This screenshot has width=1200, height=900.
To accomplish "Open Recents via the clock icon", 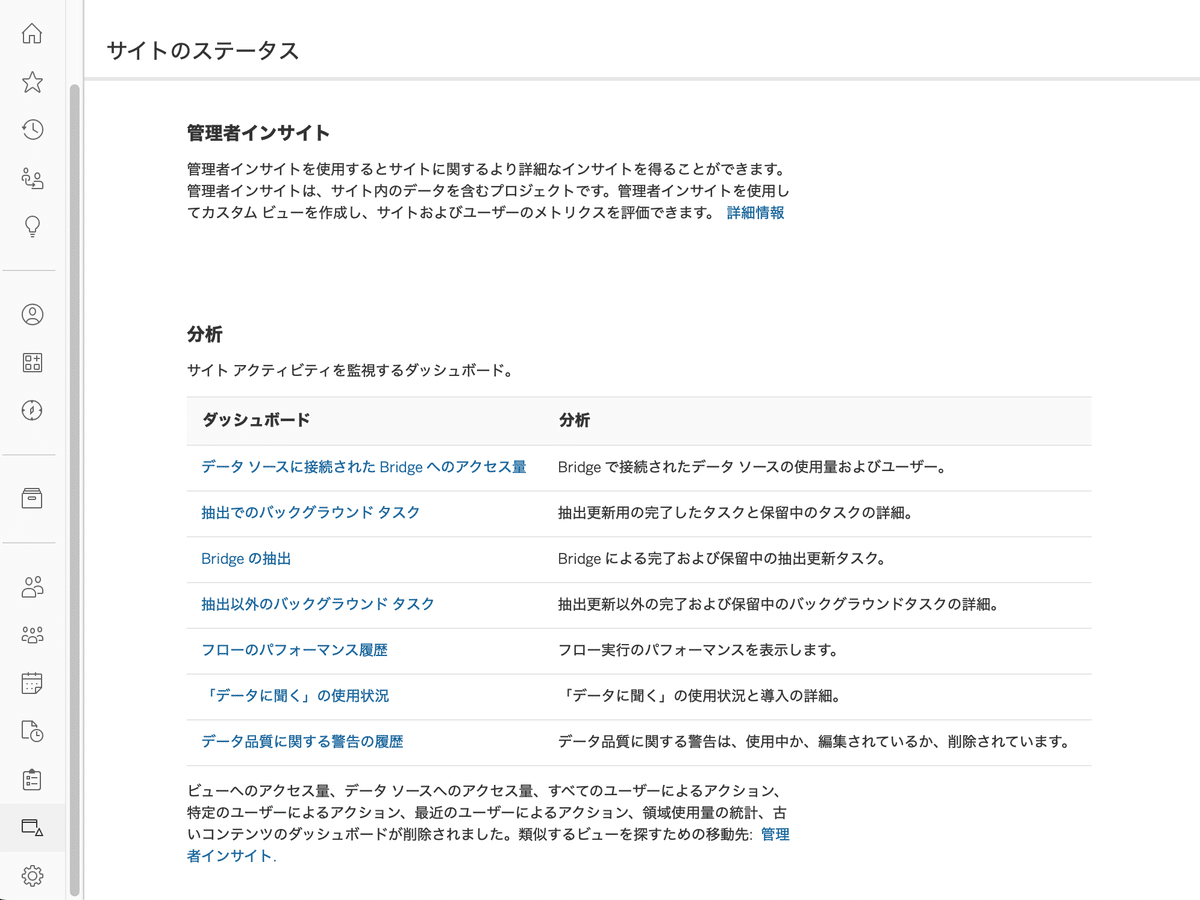I will coord(32,130).
